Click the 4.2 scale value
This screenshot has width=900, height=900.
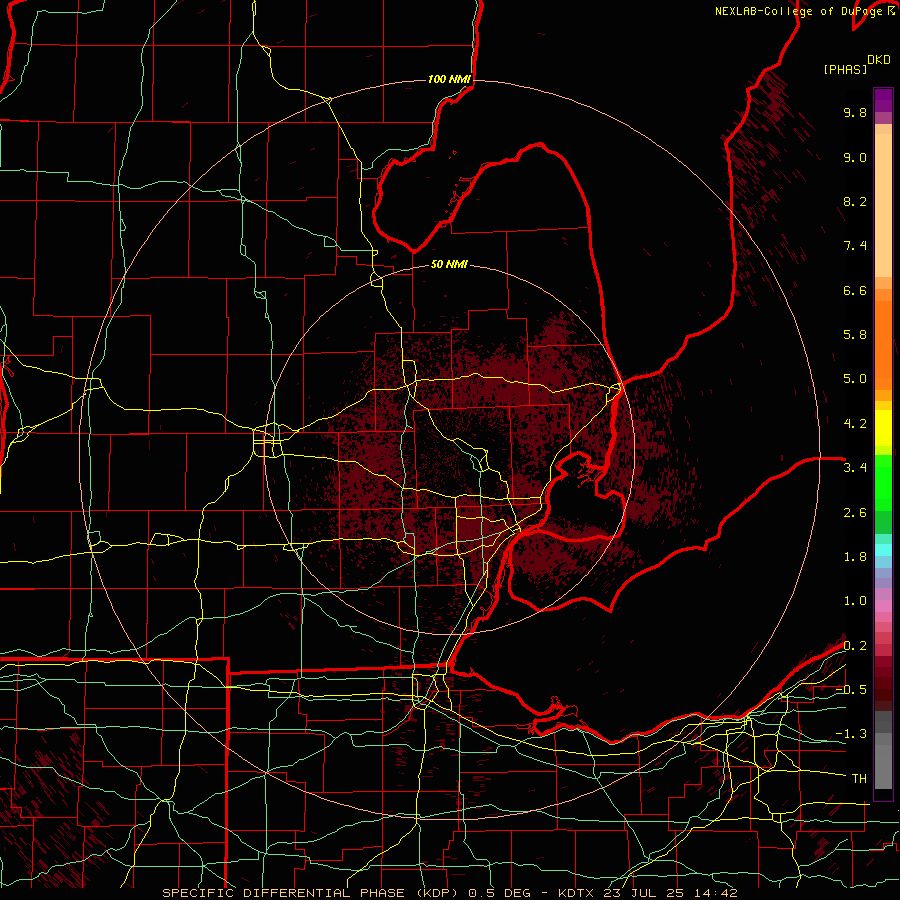pos(855,424)
